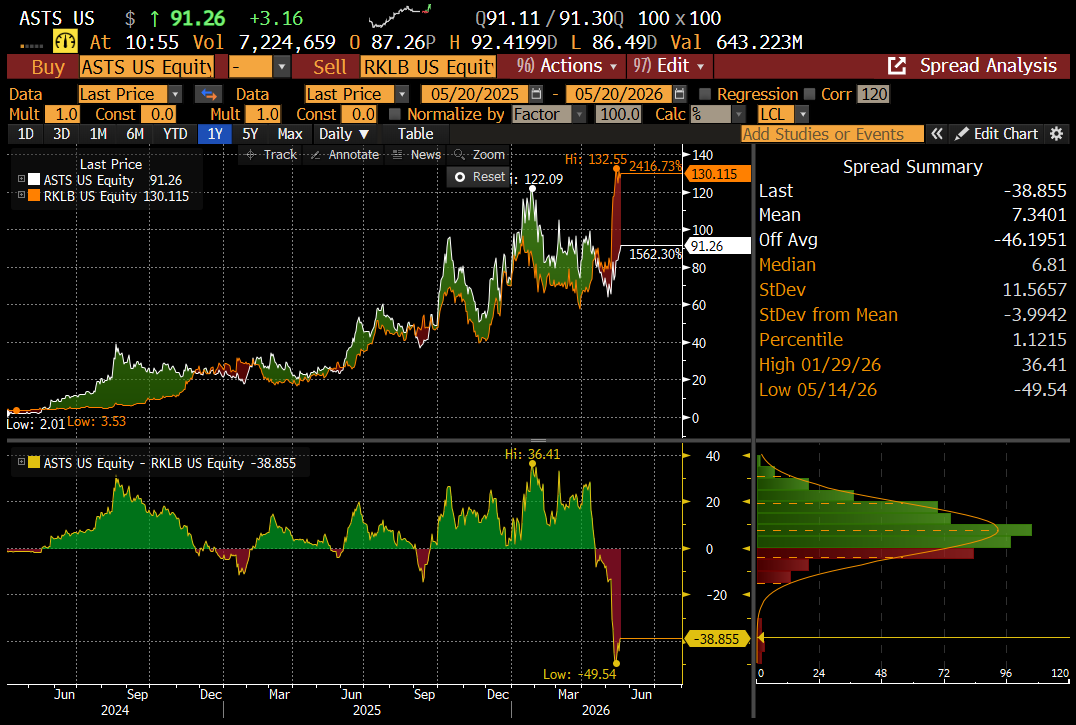This screenshot has width=1076, height=725.
Task: Click the intraday sparkline mini chart
Action: (400, 16)
